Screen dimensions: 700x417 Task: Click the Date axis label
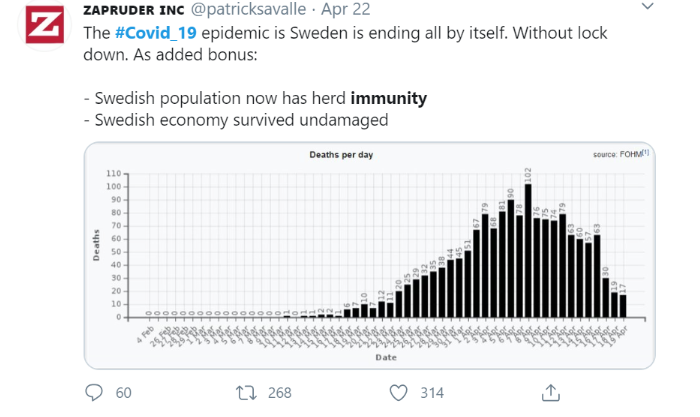click(386, 356)
